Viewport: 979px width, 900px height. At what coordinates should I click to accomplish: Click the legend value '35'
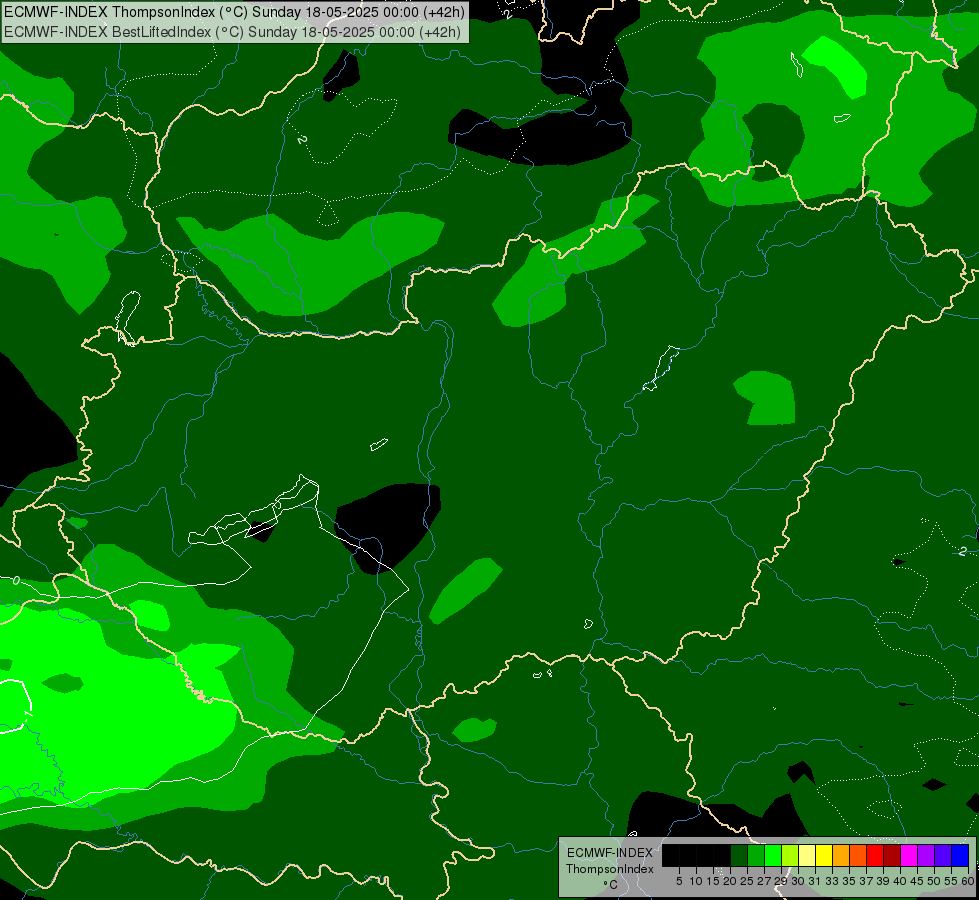[x=849, y=881]
